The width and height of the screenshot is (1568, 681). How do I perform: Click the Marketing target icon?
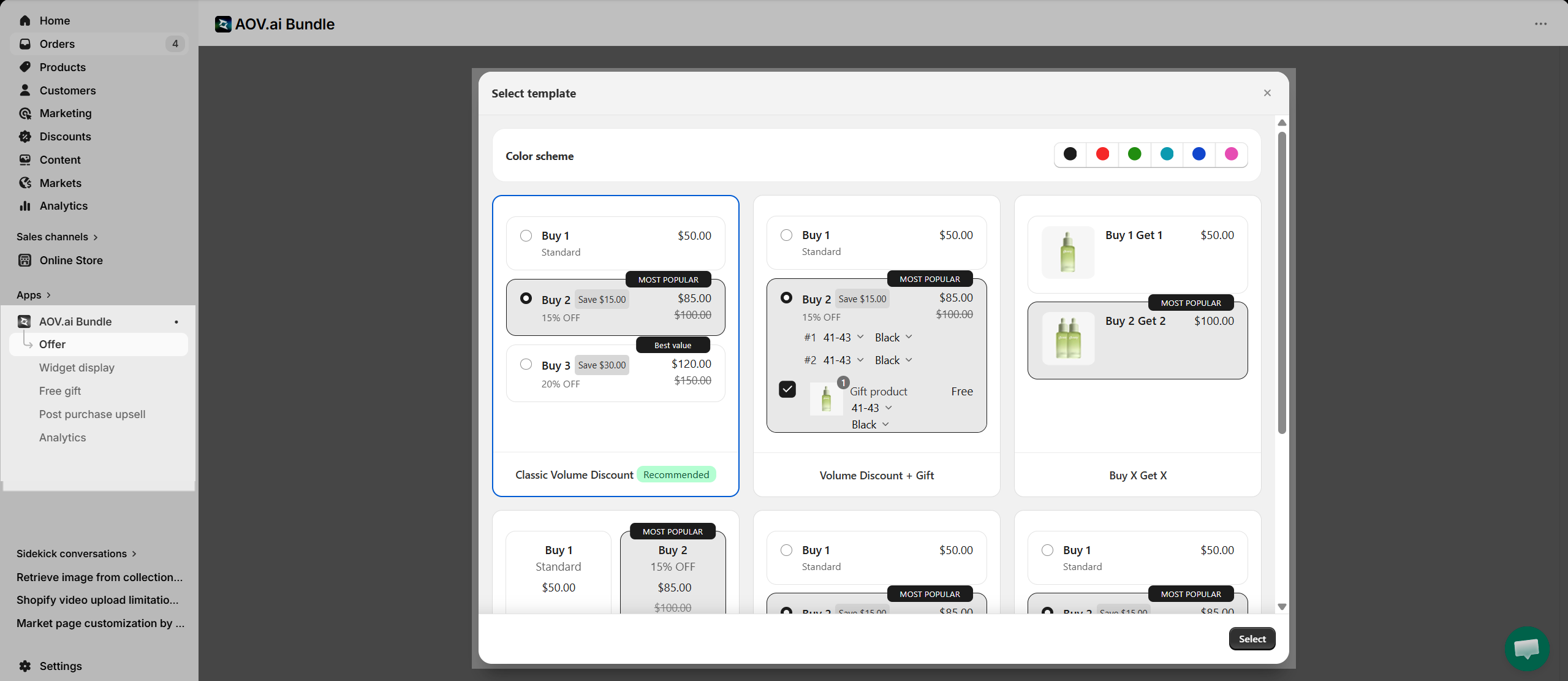(25, 113)
